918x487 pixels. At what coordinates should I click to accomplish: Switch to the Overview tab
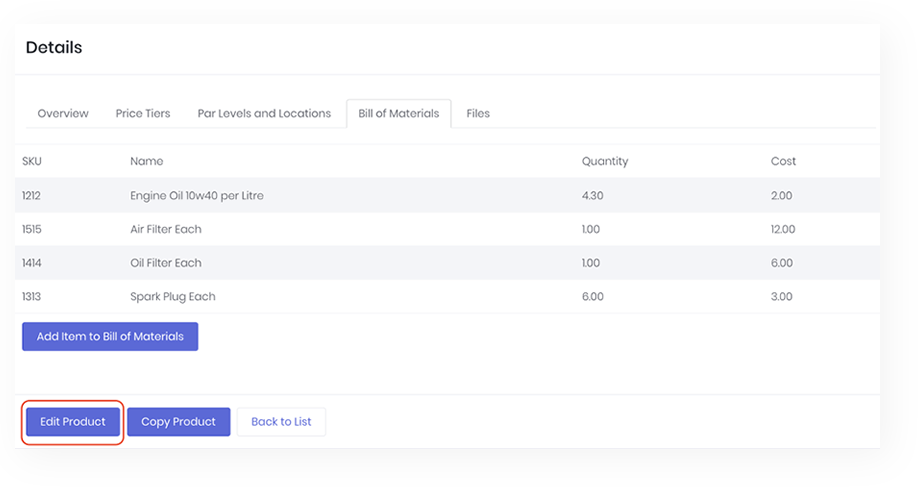(x=63, y=114)
